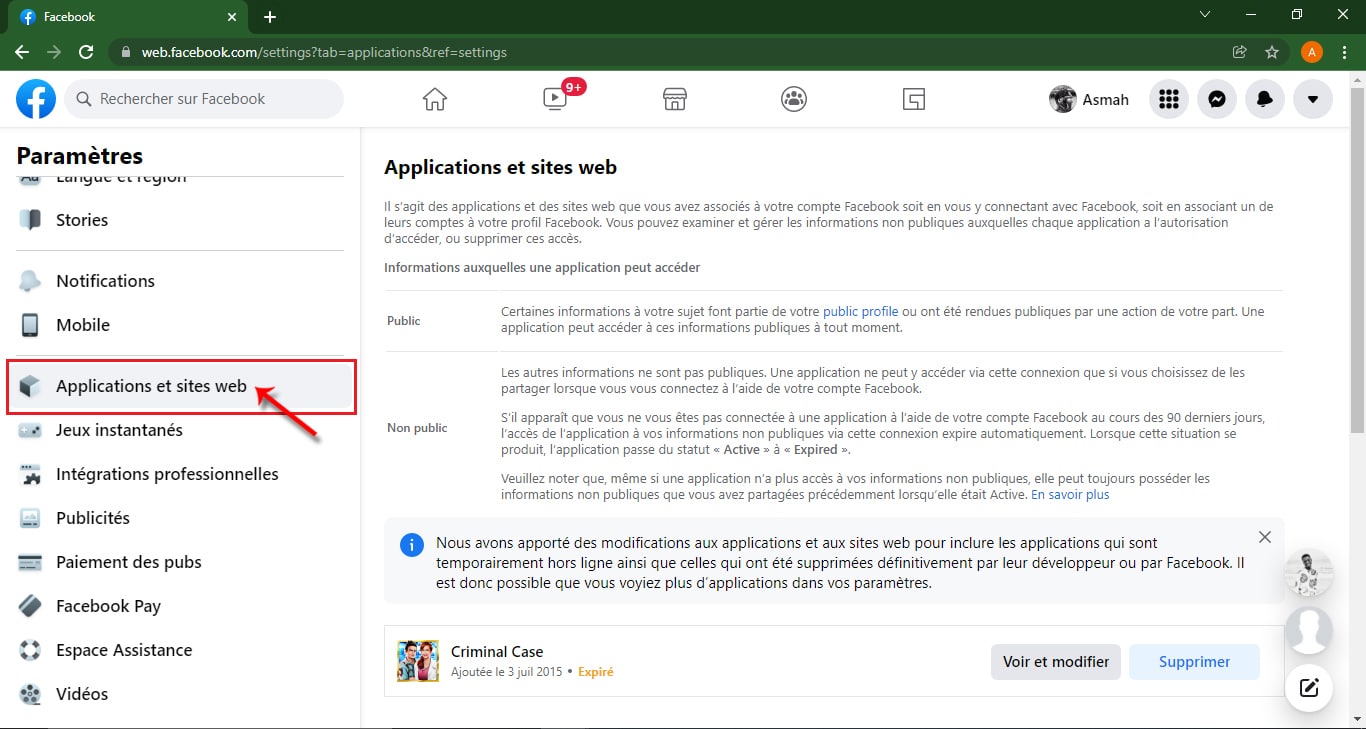Screen dimensions: 1366x729
Task: Click Voir et modifier for Criminal Case
Action: point(1056,662)
